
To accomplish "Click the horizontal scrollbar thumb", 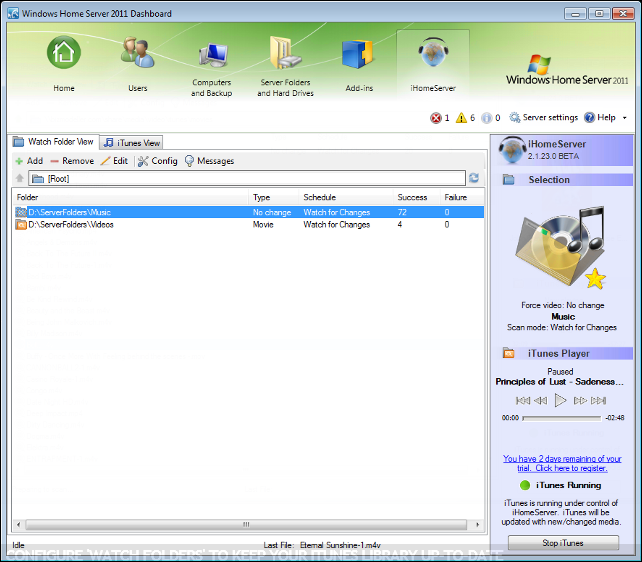I will [x=246, y=524].
